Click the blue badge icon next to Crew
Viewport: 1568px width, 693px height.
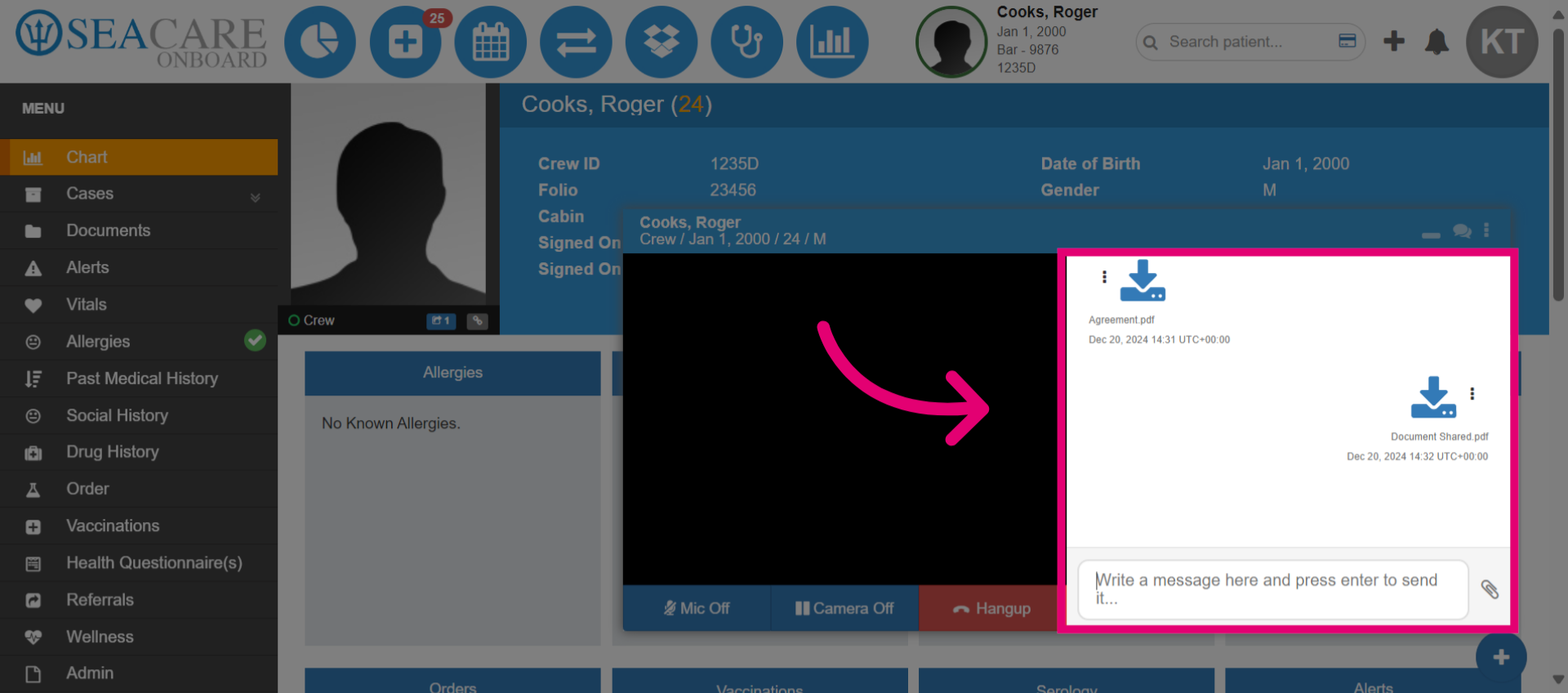point(441,320)
